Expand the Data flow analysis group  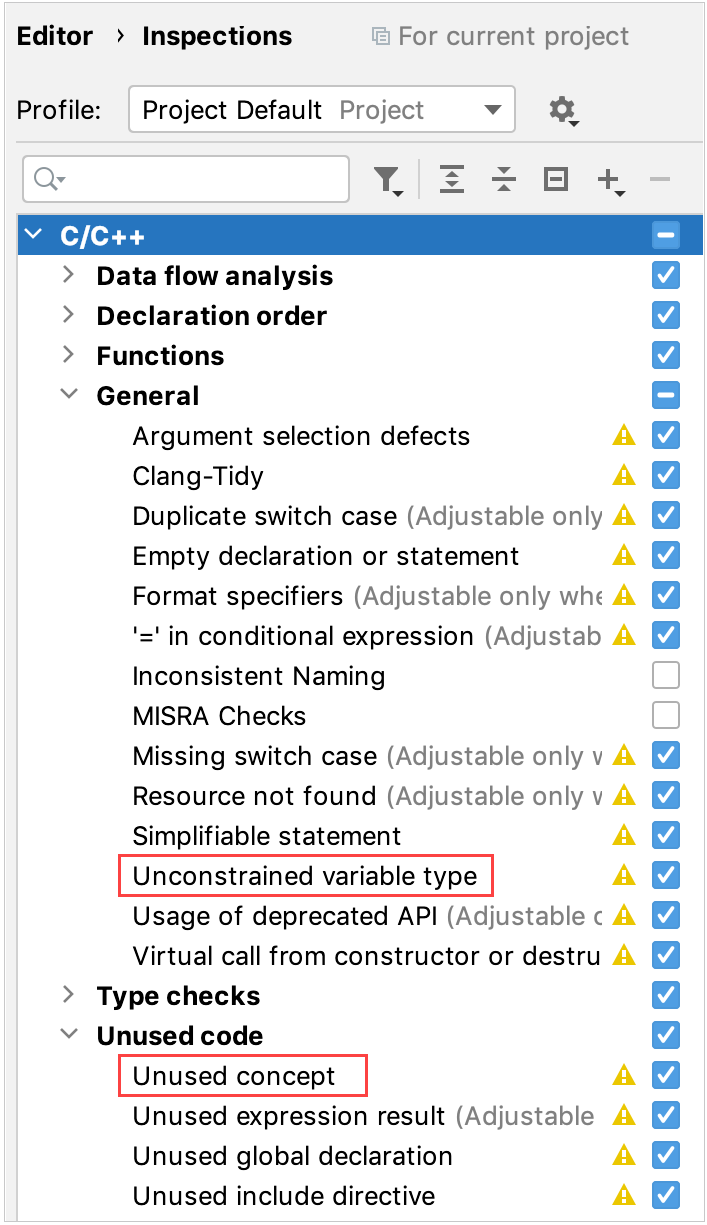[x=68, y=275]
